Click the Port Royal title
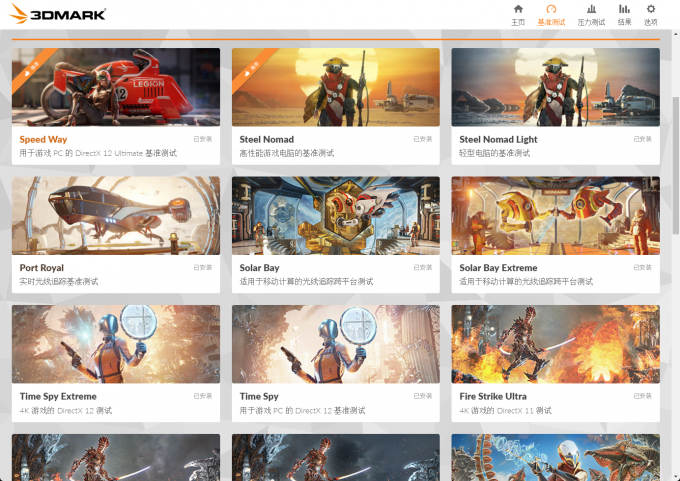The image size is (680, 481). point(42,268)
